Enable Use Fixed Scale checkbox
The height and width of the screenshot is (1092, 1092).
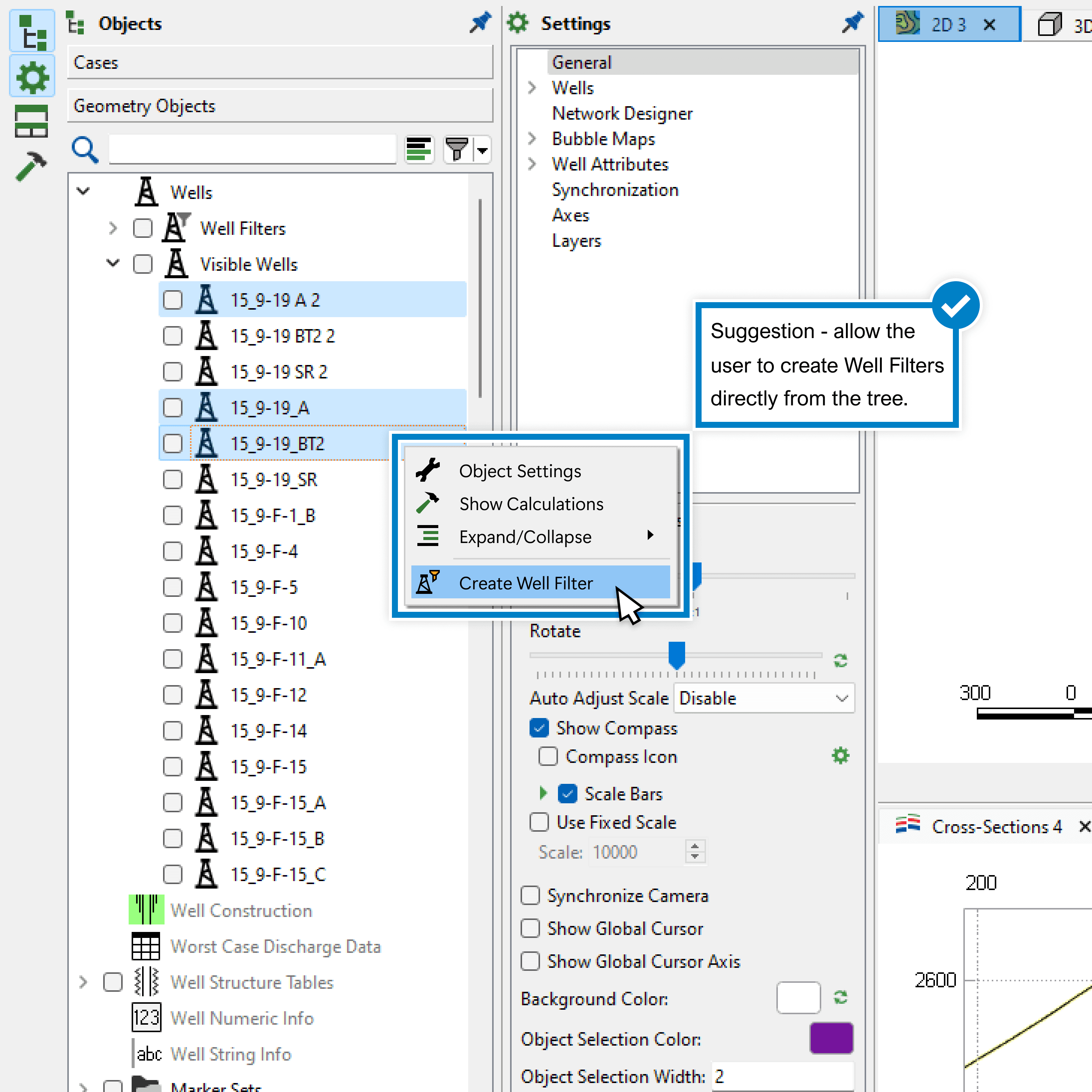(539, 822)
